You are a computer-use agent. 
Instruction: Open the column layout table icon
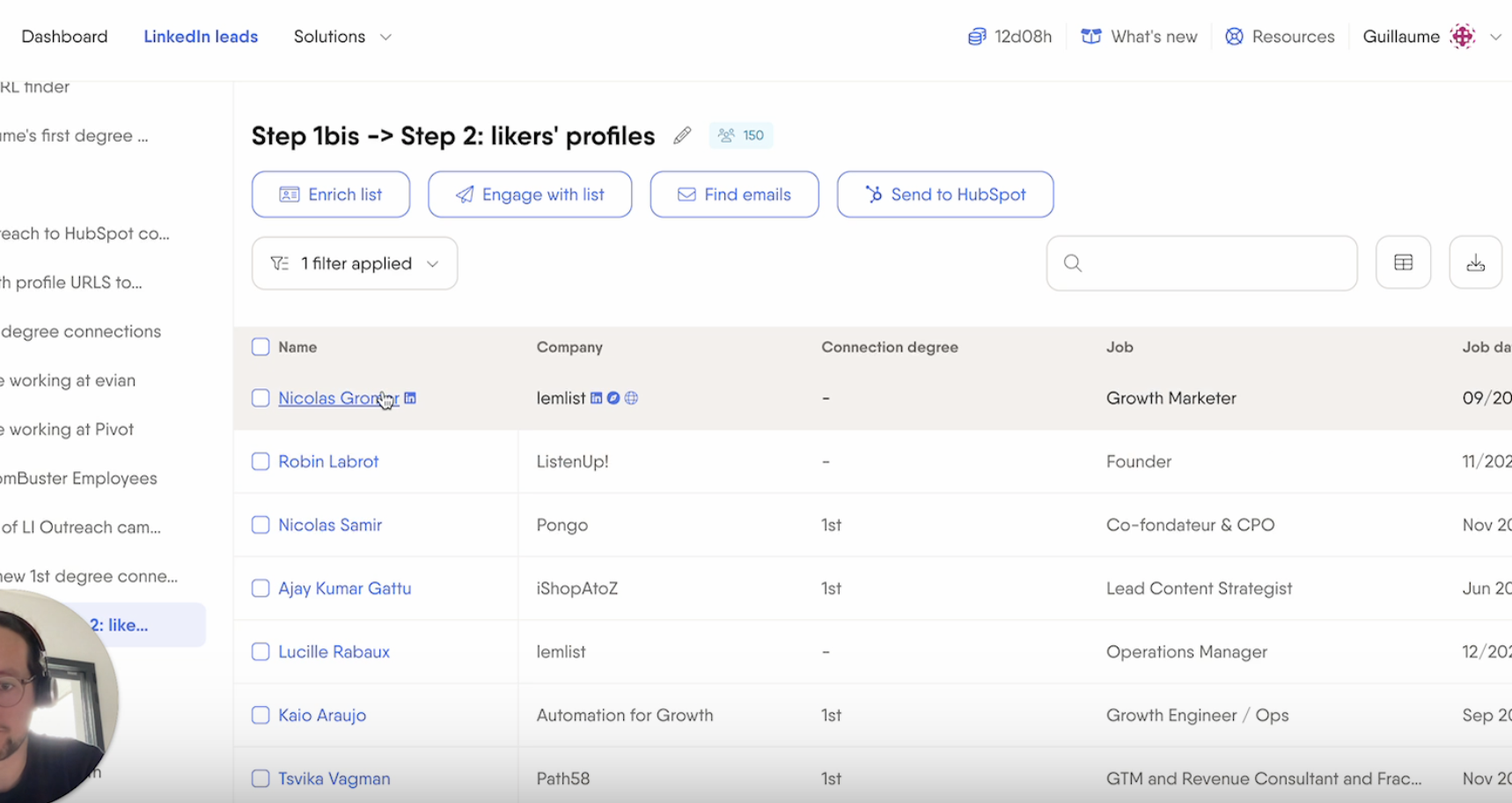point(1404,262)
